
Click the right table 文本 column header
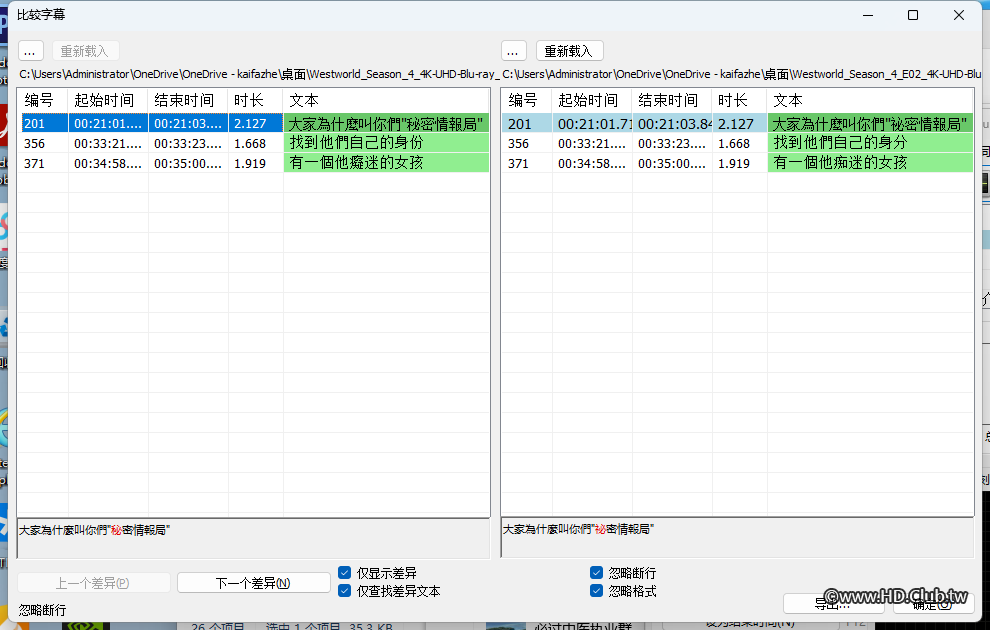tap(870, 100)
